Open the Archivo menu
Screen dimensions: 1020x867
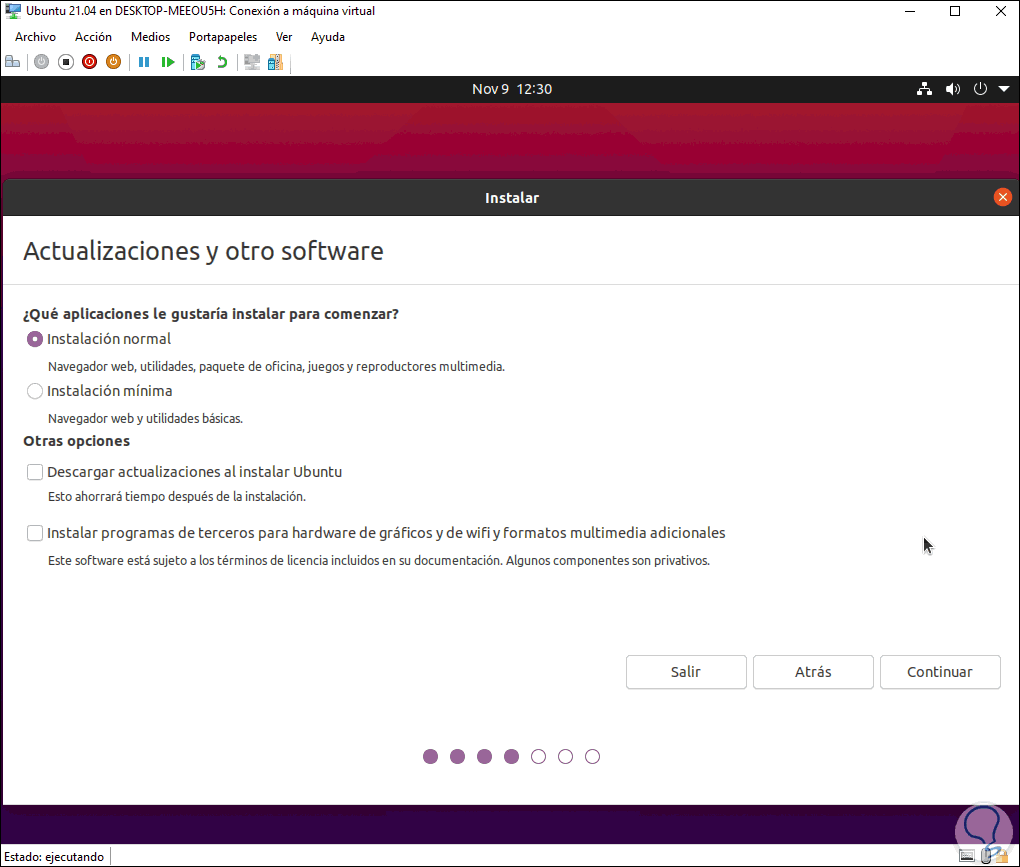pos(35,37)
